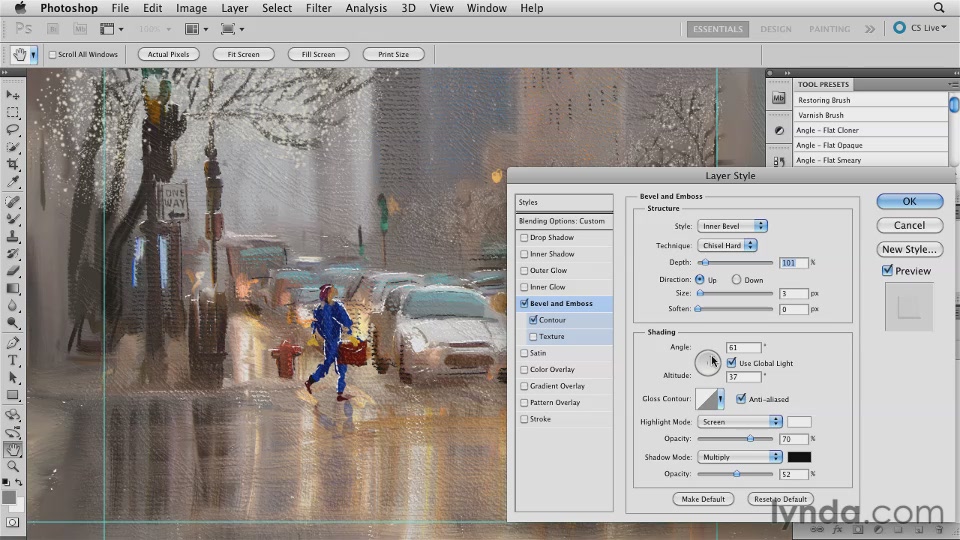The height and width of the screenshot is (540, 960).
Task: Select the Blur tool
Action: (x=12, y=306)
